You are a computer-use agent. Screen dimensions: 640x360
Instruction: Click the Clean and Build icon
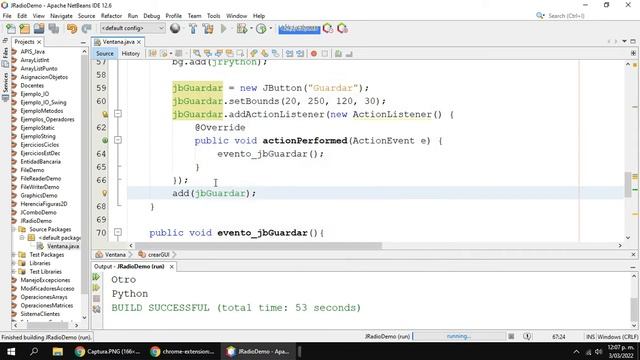click(x=208, y=29)
